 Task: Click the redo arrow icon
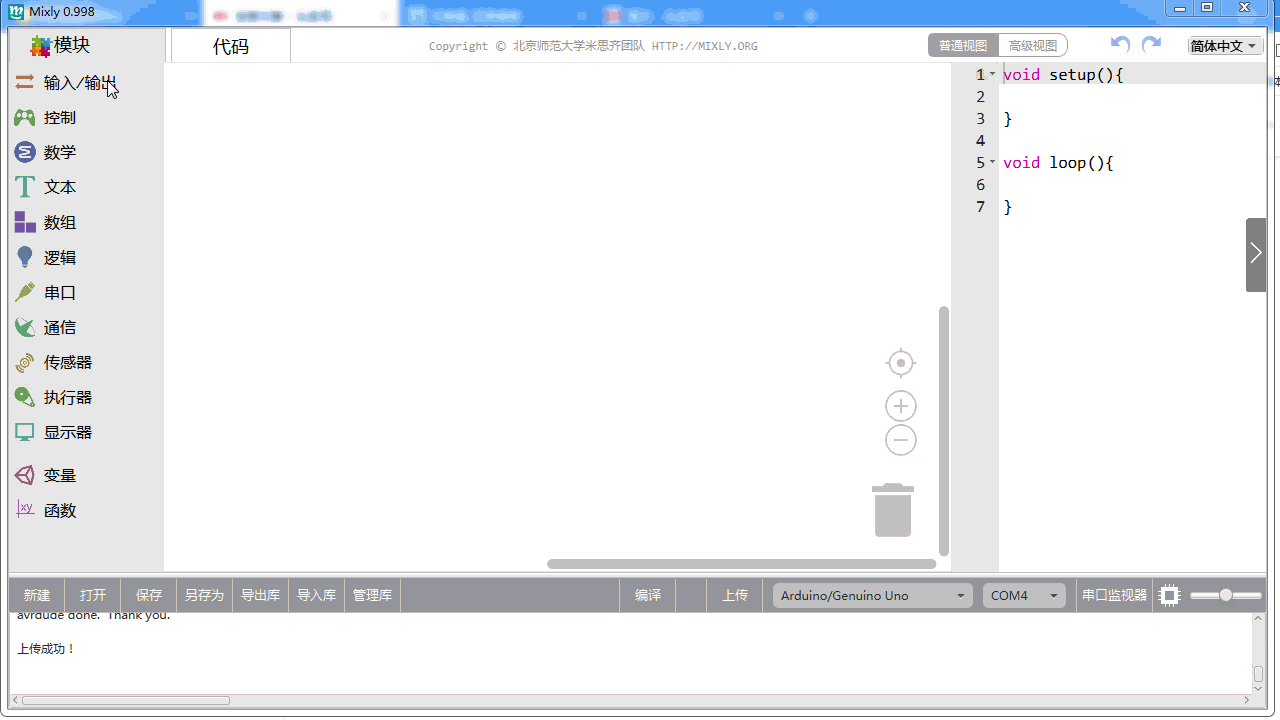point(1152,45)
